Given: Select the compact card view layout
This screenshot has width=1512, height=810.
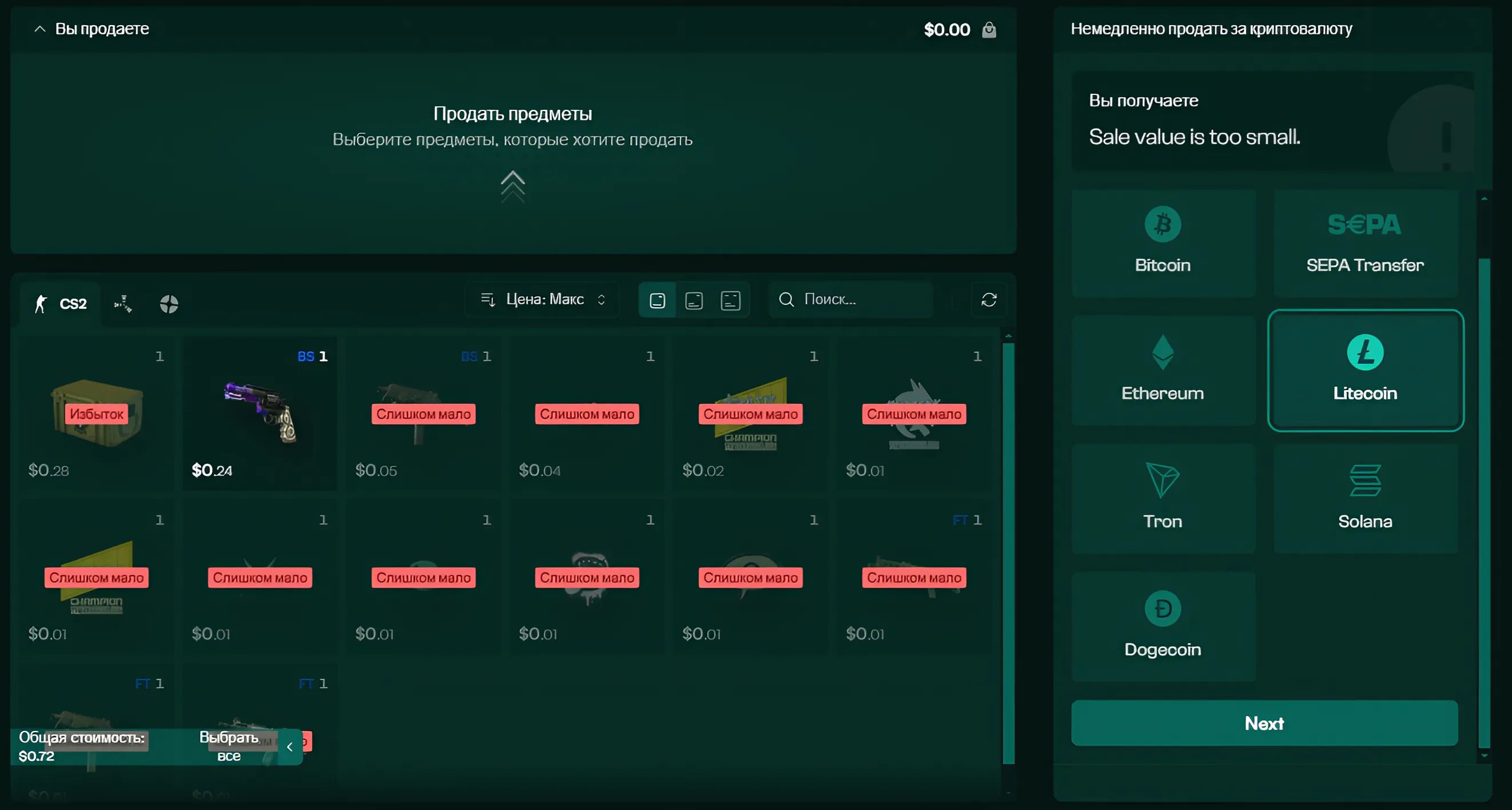Looking at the screenshot, I should pyautogui.click(x=730, y=300).
